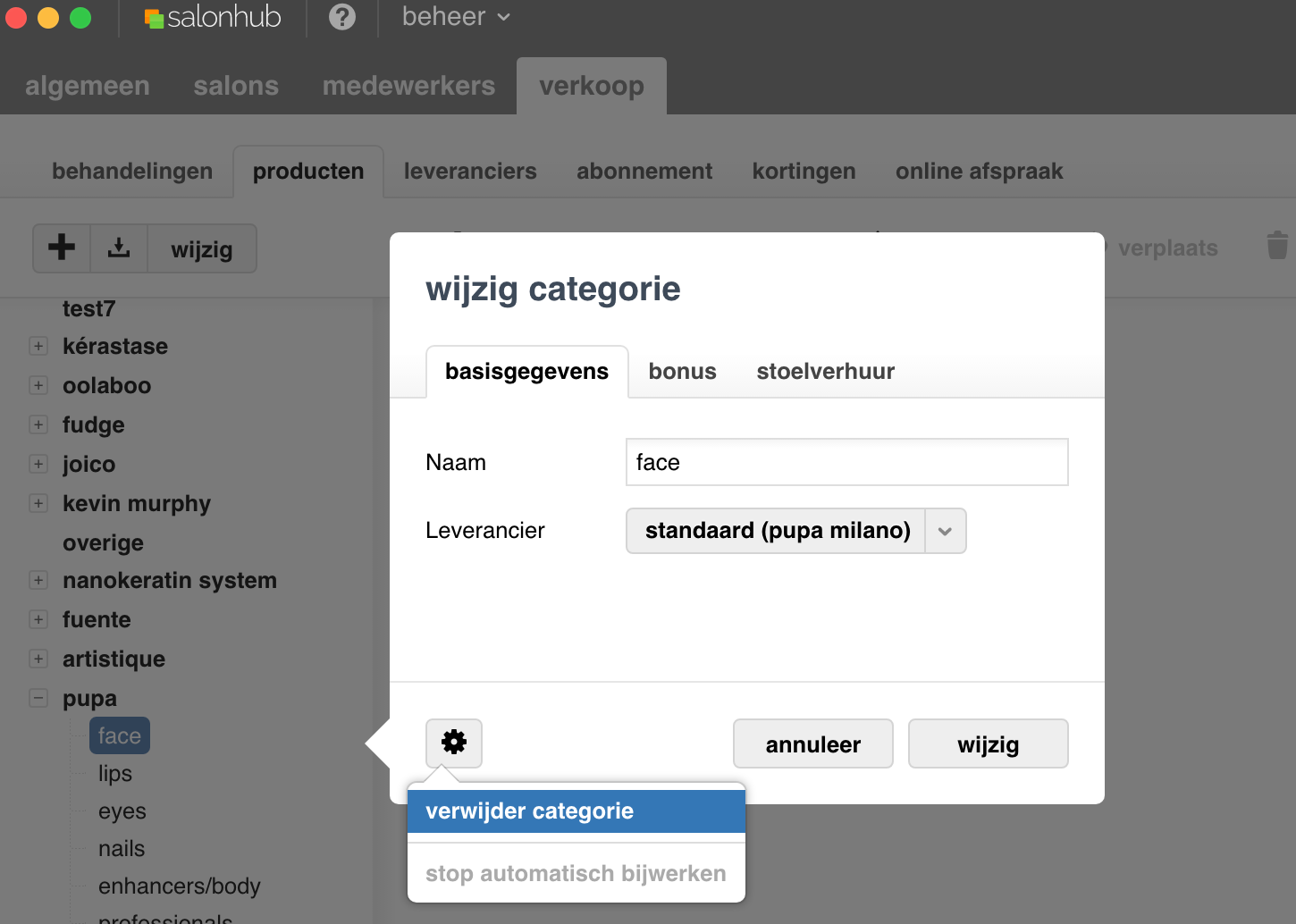Expand the kérastase category
Image resolution: width=1296 pixels, height=924 pixels.
[38, 346]
